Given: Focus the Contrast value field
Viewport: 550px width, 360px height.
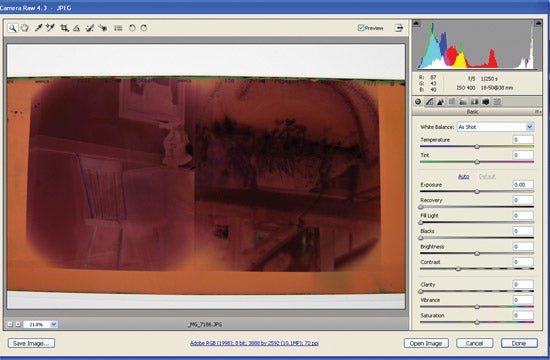Looking at the screenshot, I should (x=523, y=262).
